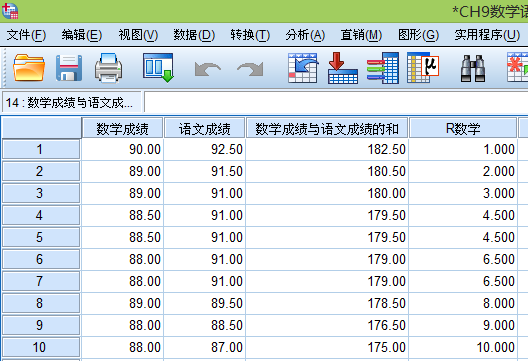This screenshot has height=361, width=528.
Task: Click cell 4.500 in row 5
Action: (463, 237)
